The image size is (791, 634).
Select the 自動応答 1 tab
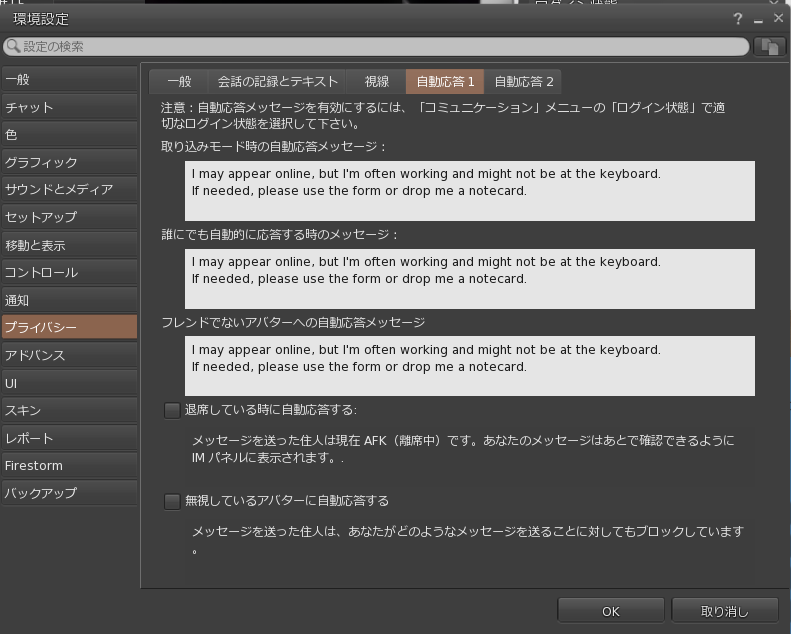coord(445,82)
